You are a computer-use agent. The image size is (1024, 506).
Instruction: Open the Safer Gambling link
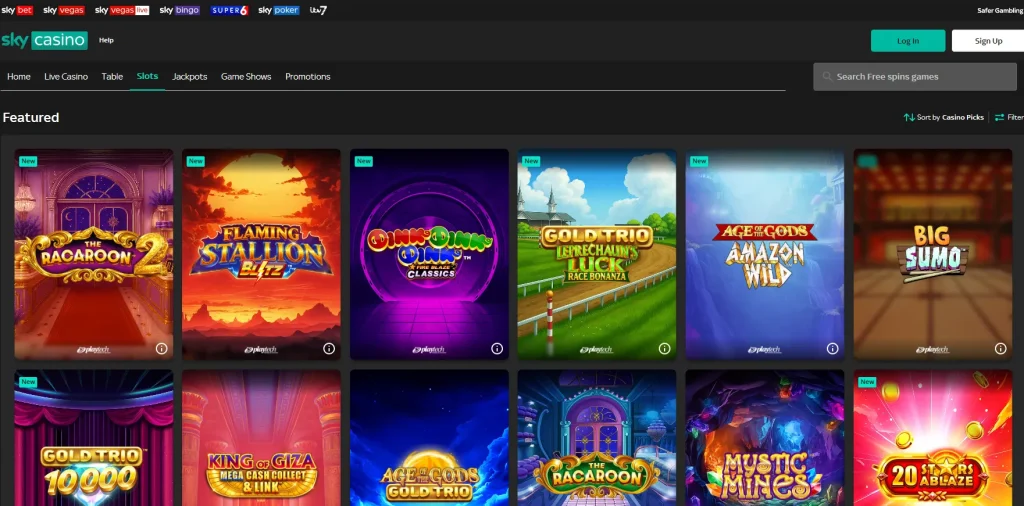click(1000, 10)
